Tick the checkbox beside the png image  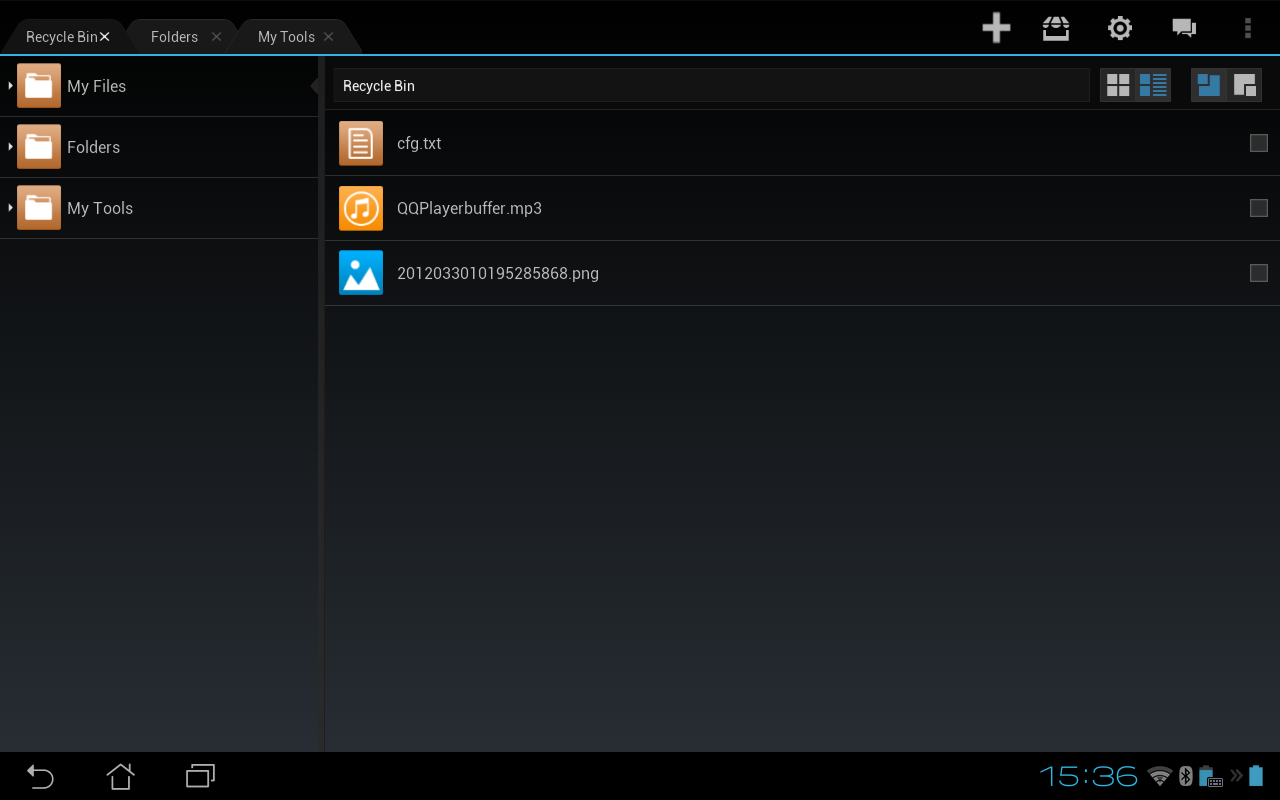tap(1259, 272)
